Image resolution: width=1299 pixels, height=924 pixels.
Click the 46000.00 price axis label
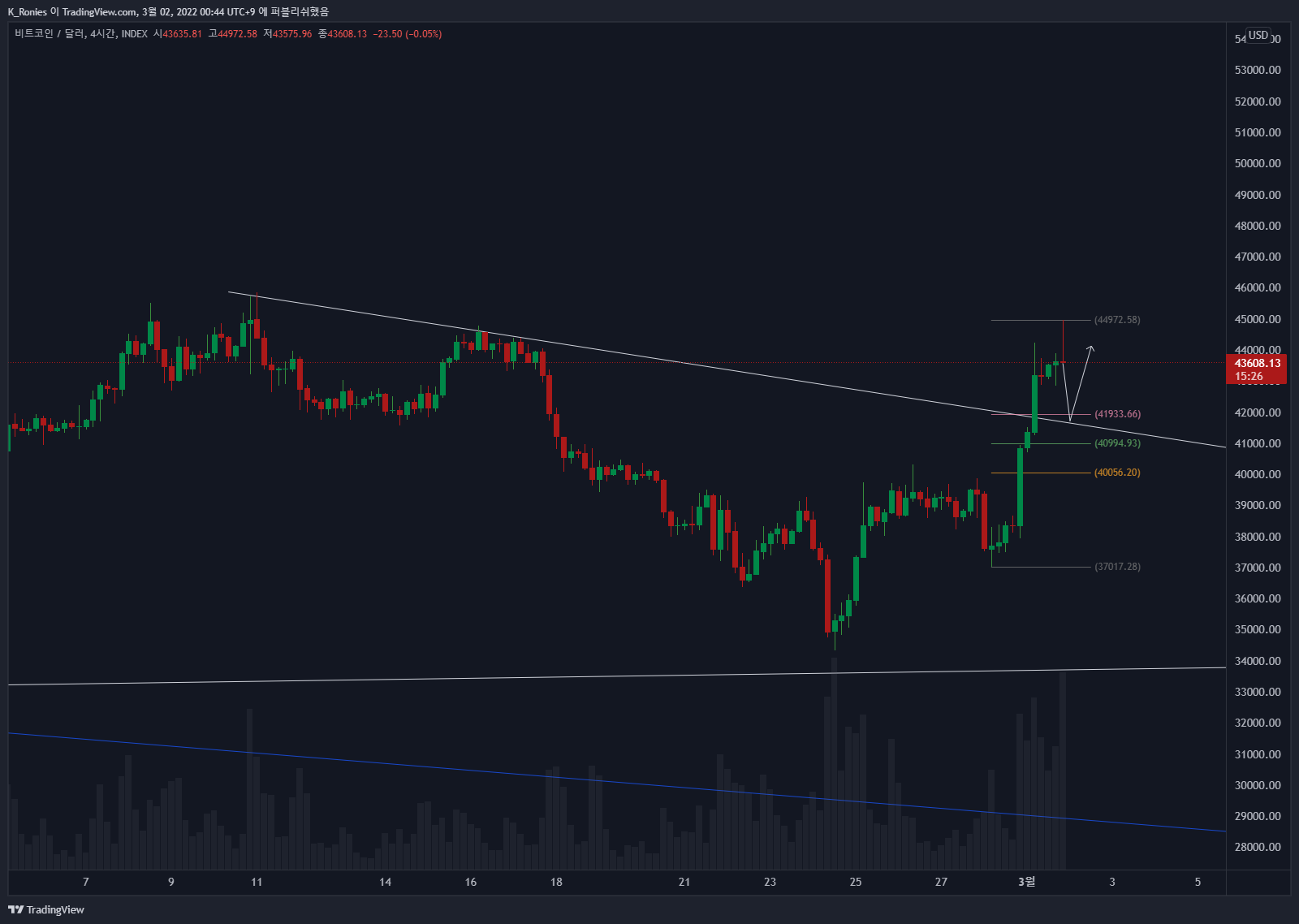click(1258, 287)
